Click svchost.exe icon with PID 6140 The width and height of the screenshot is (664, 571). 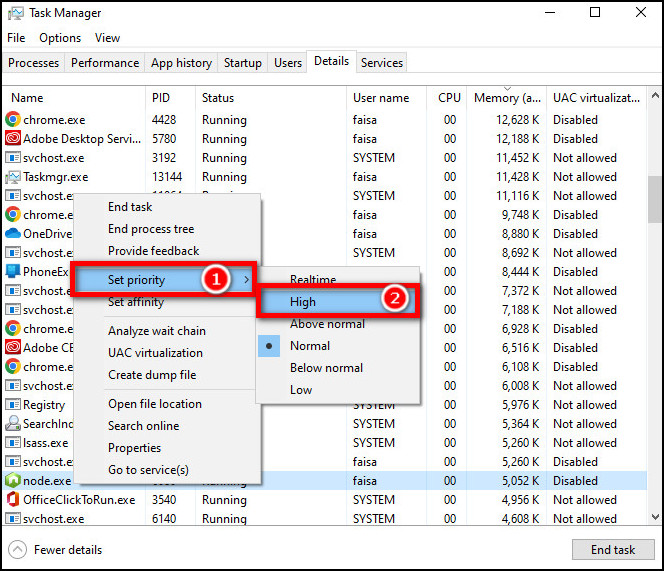coord(13,518)
